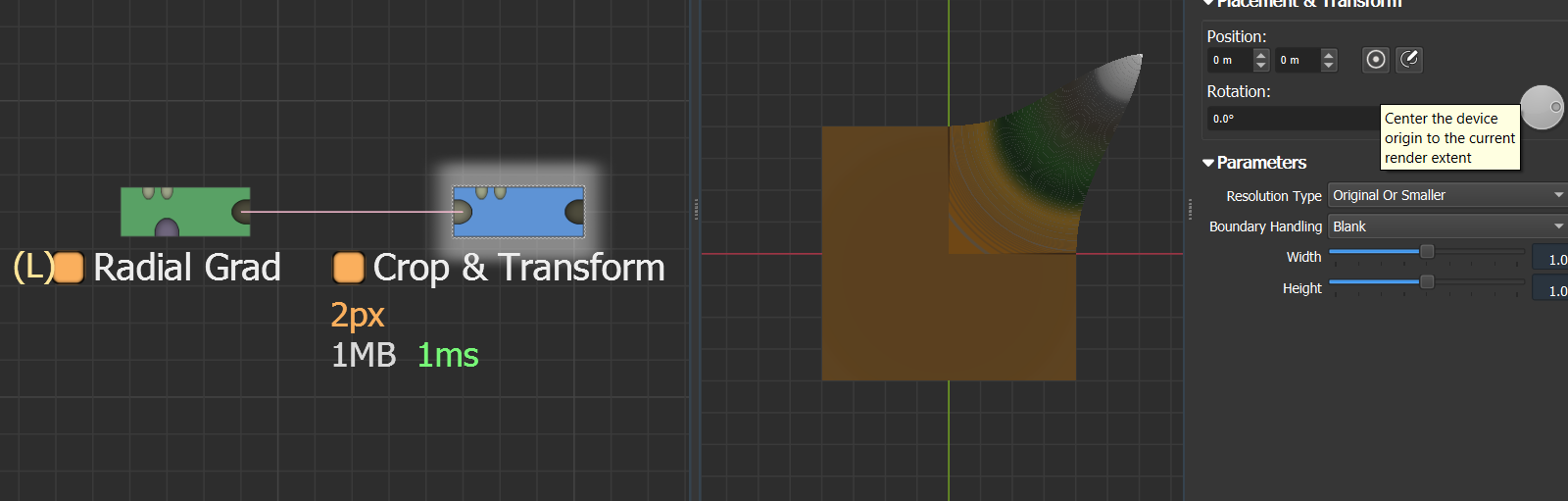
Task: Click the edit placement pencil icon
Action: [1408, 60]
